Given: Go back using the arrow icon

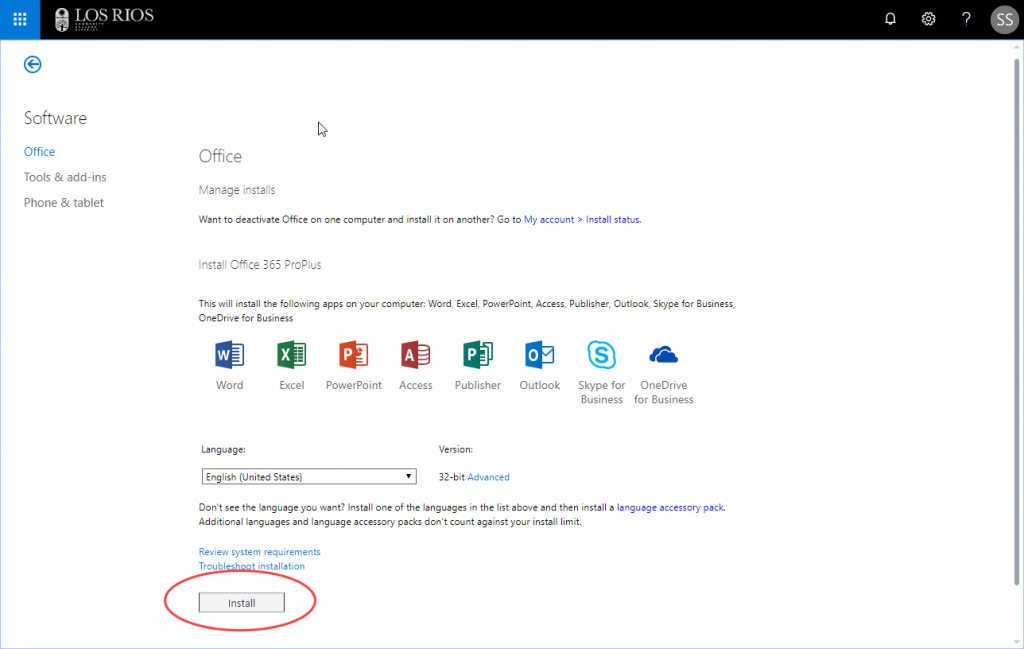Looking at the screenshot, I should click(x=33, y=64).
